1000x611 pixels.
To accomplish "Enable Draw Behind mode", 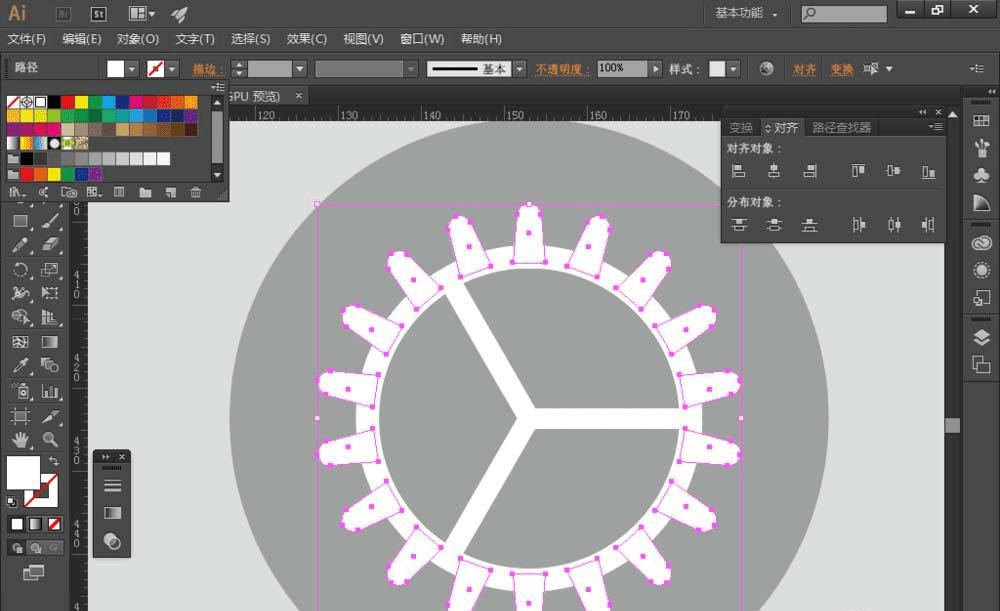I will click(x=36, y=548).
